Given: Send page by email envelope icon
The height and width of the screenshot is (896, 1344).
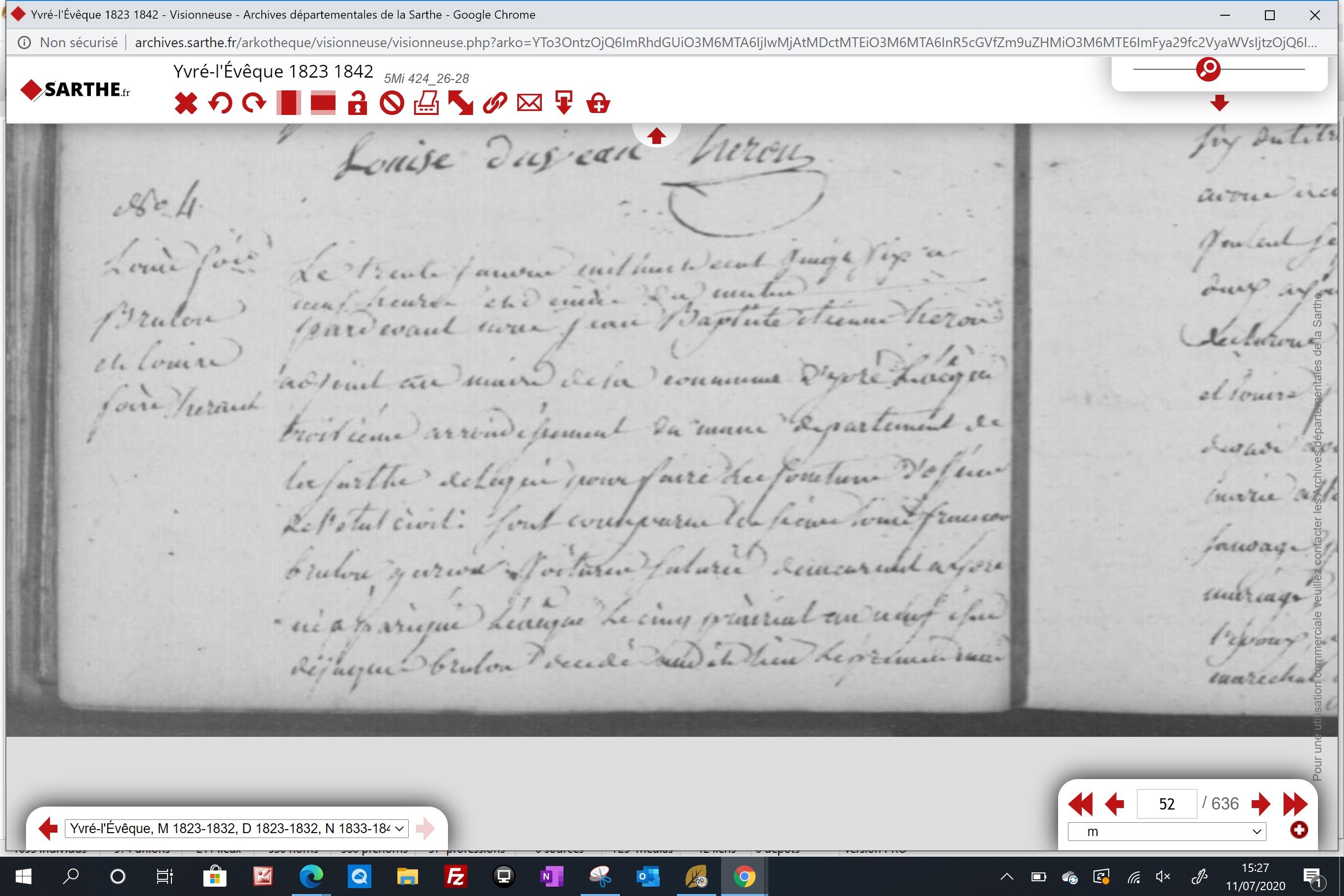Looking at the screenshot, I should (530, 104).
